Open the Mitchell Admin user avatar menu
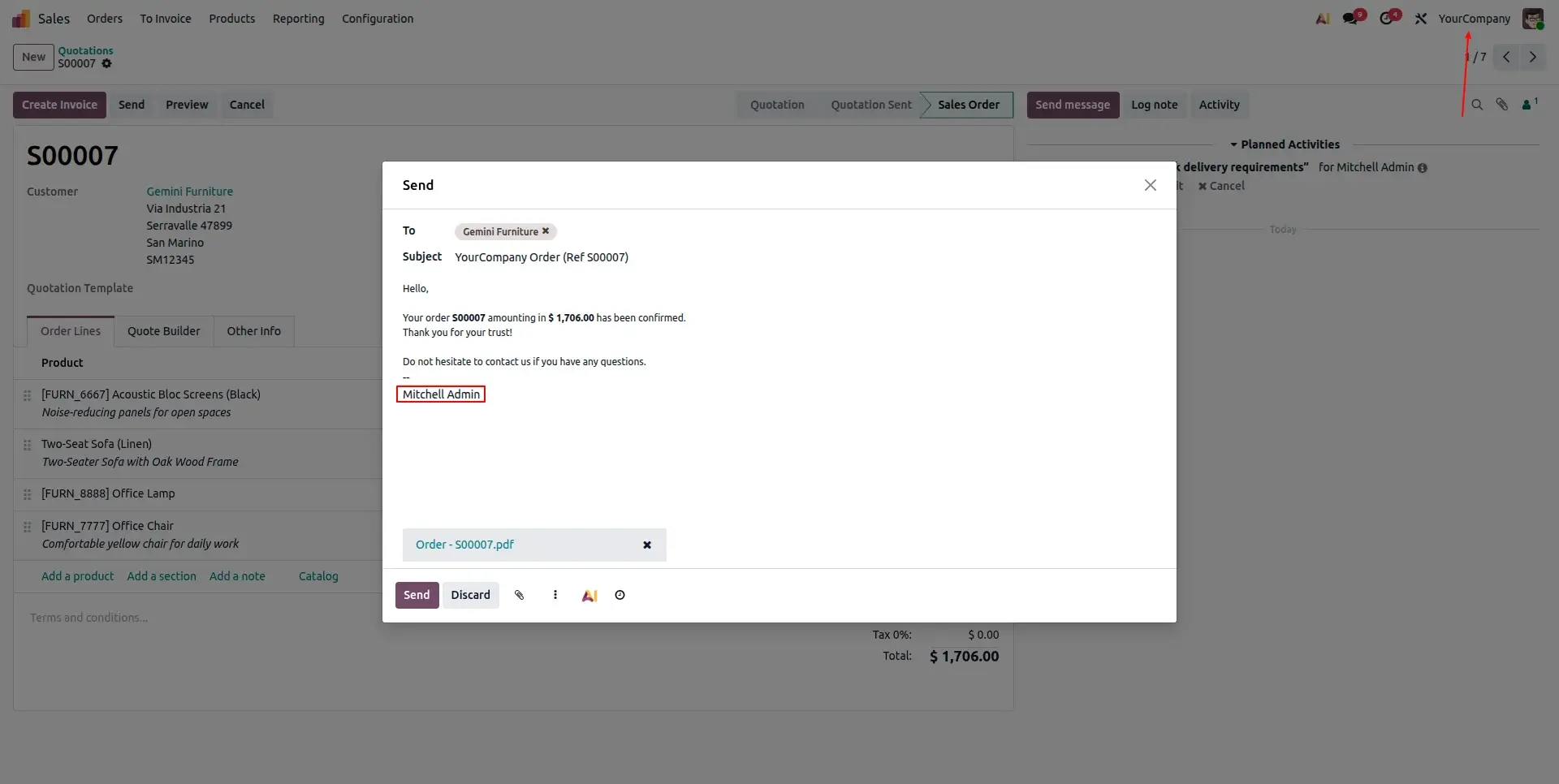Image resolution: width=1559 pixels, height=784 pixels. pos(1532,19)
